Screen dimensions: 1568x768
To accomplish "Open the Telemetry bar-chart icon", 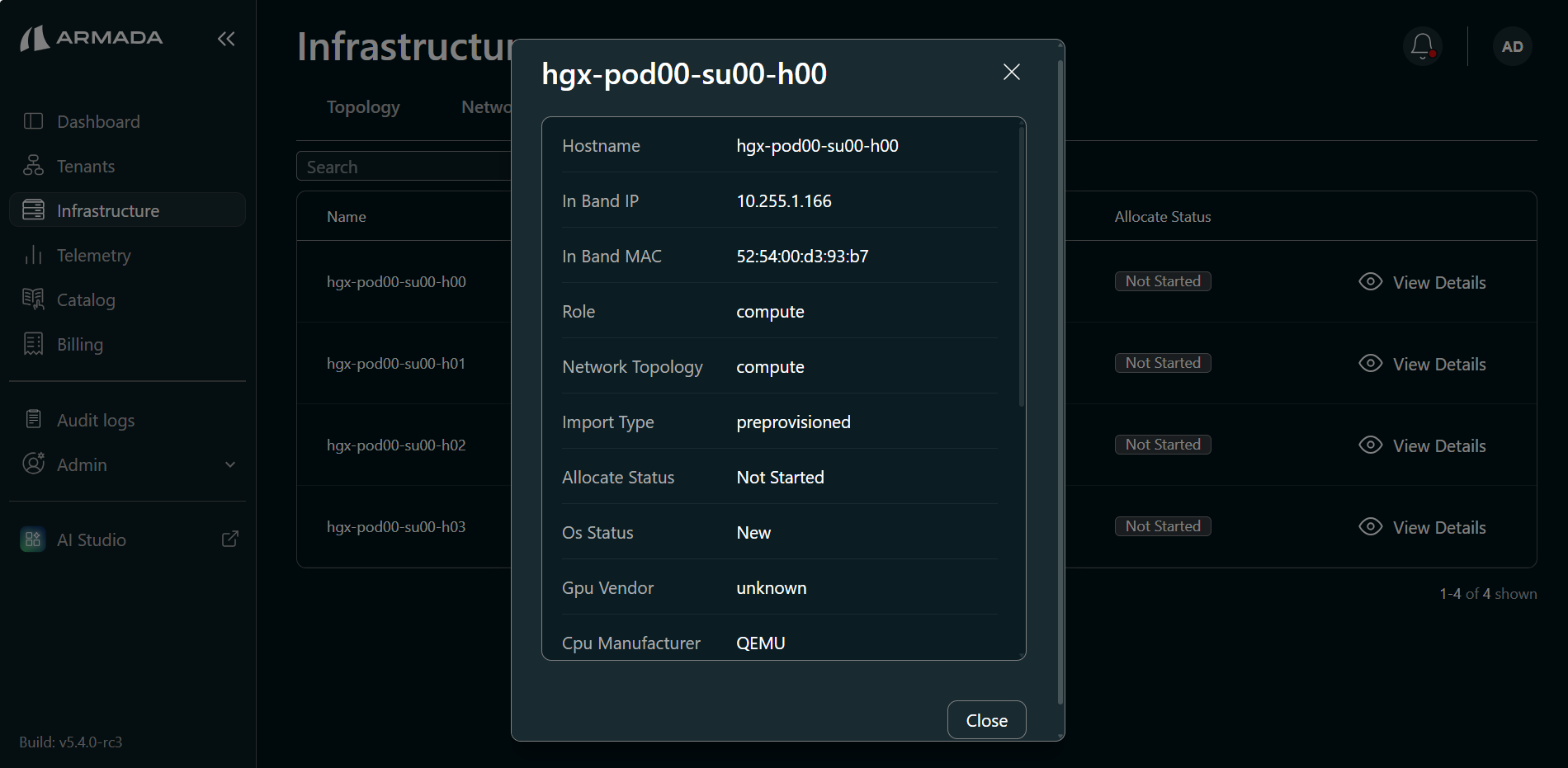I will (33, 255).
